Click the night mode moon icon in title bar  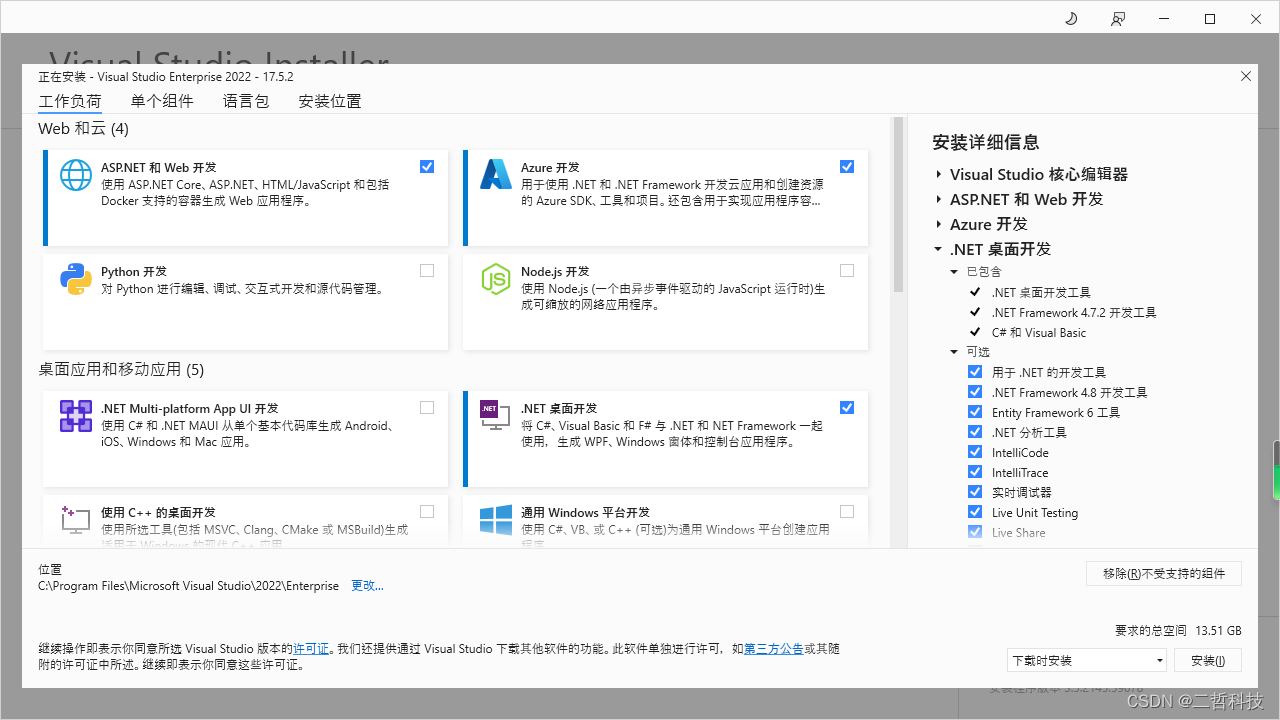pyautogui.click(x=1071, y=18)
